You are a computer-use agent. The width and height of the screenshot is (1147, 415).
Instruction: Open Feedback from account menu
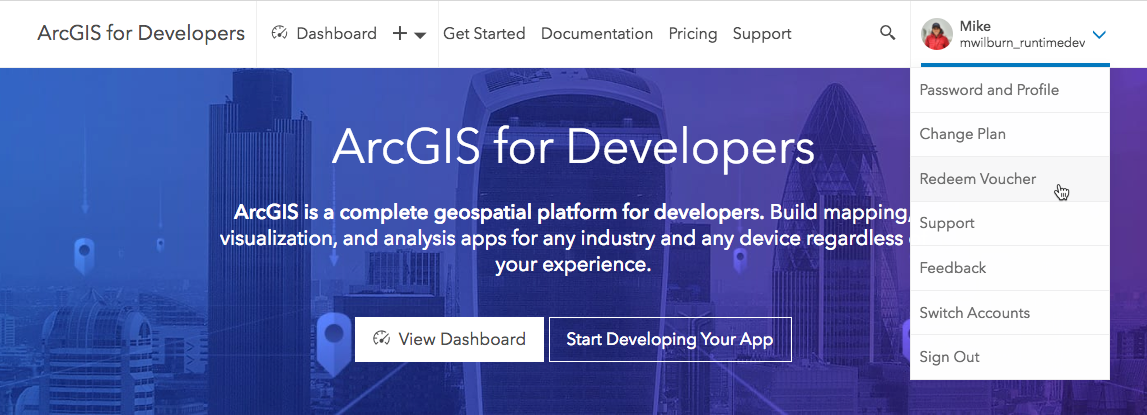[1009, 268]
